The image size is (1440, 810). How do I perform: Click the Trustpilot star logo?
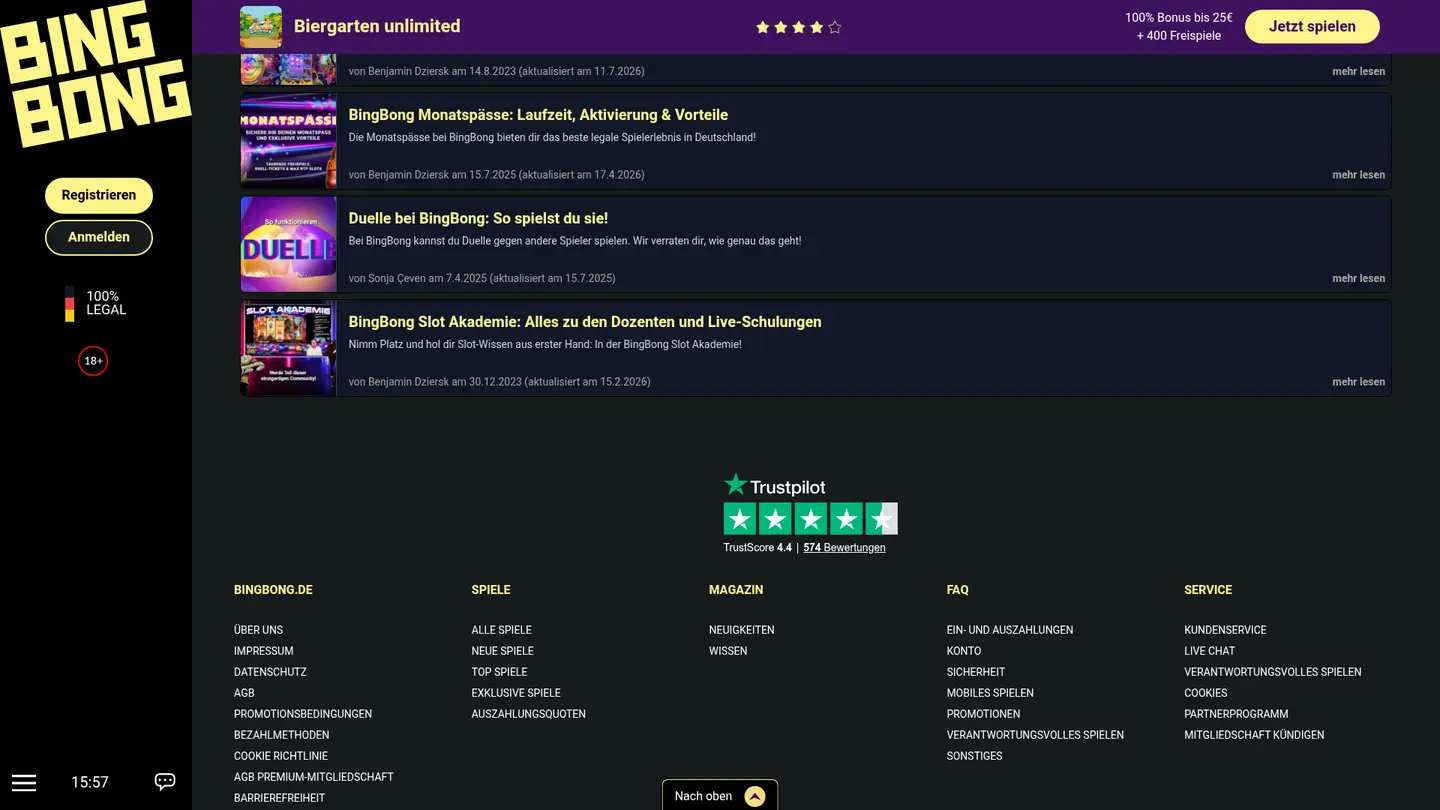point(736,485)
